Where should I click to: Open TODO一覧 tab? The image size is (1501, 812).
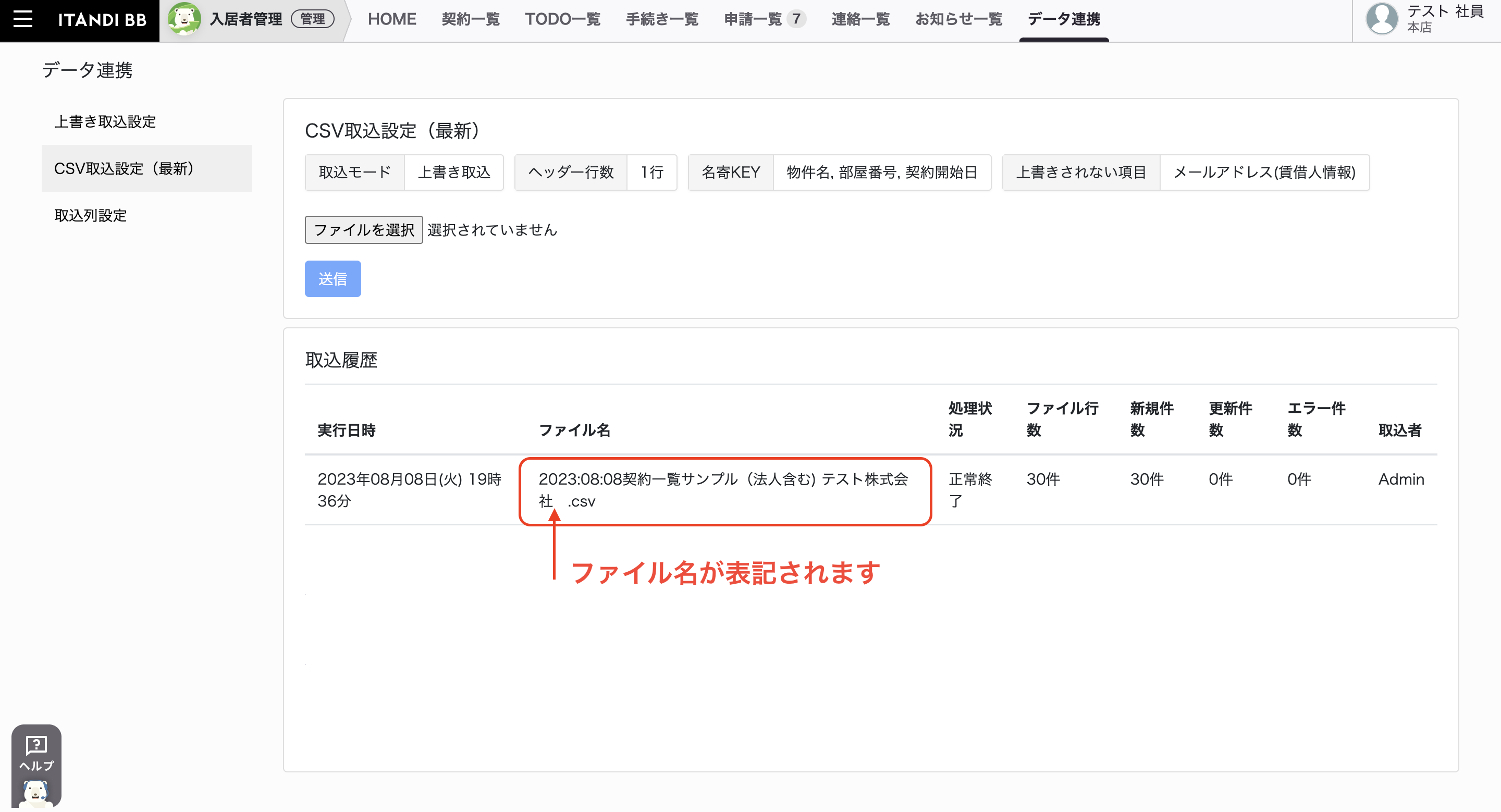point(562,19)
